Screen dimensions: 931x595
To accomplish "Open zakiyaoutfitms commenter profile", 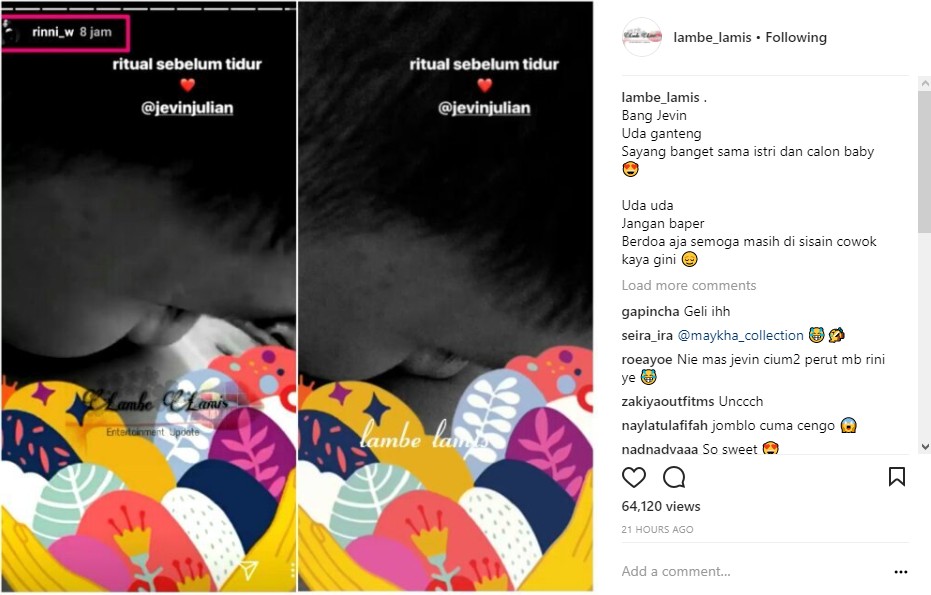I will click(667, 401).
